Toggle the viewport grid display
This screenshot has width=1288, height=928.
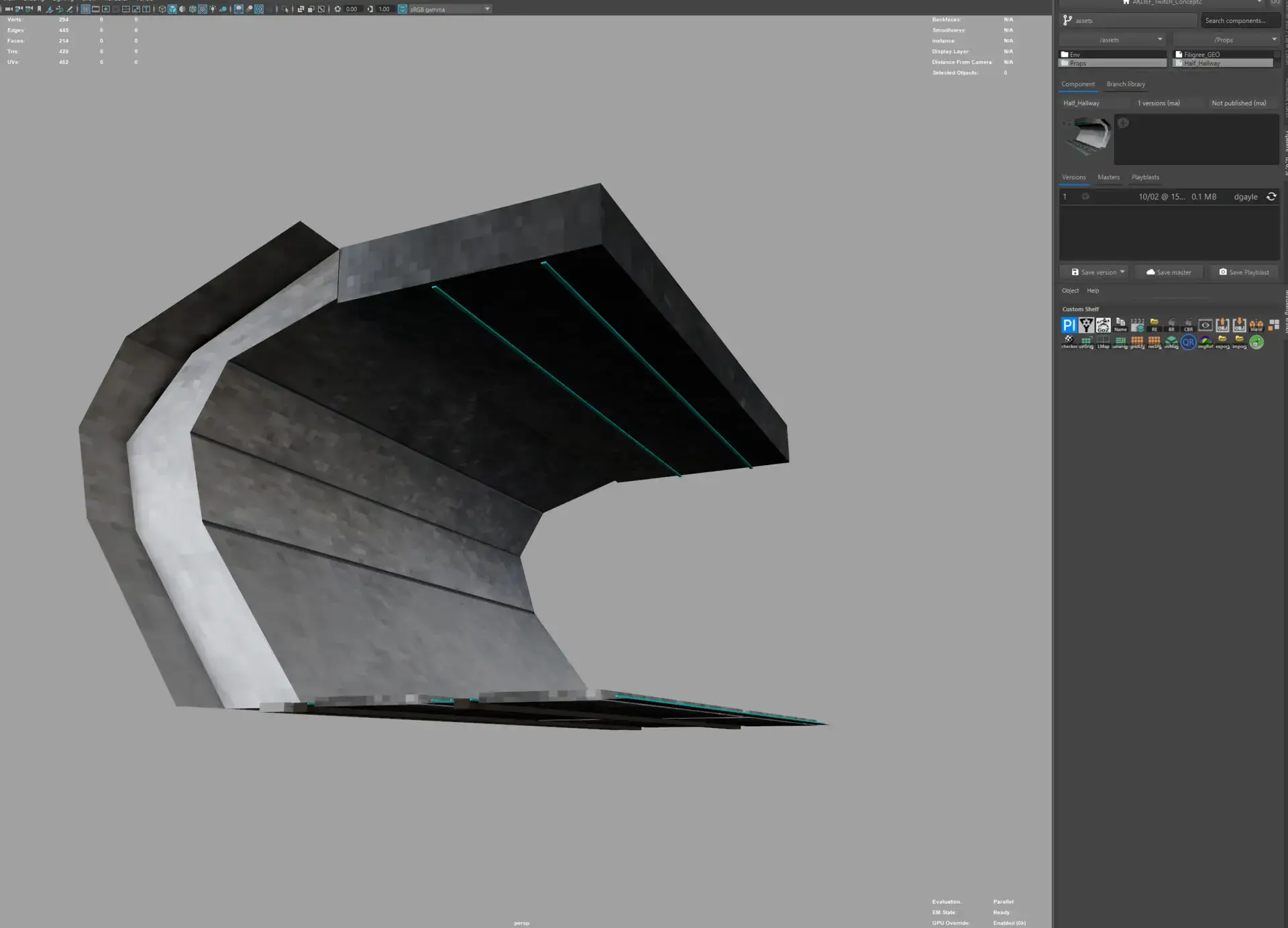(85, 9)
